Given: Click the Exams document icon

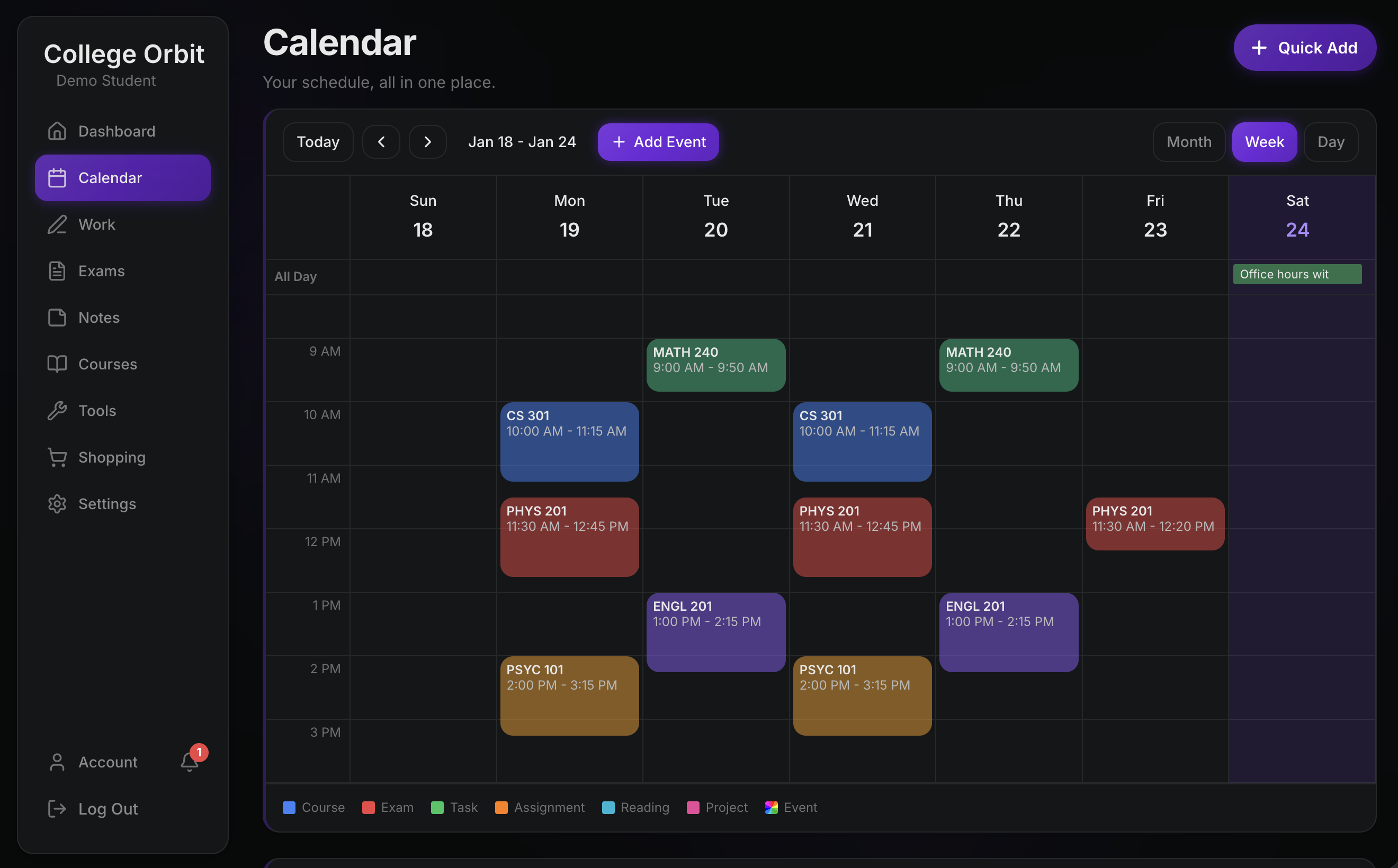Looking at the screenshot, I should (x=57, y=271).
